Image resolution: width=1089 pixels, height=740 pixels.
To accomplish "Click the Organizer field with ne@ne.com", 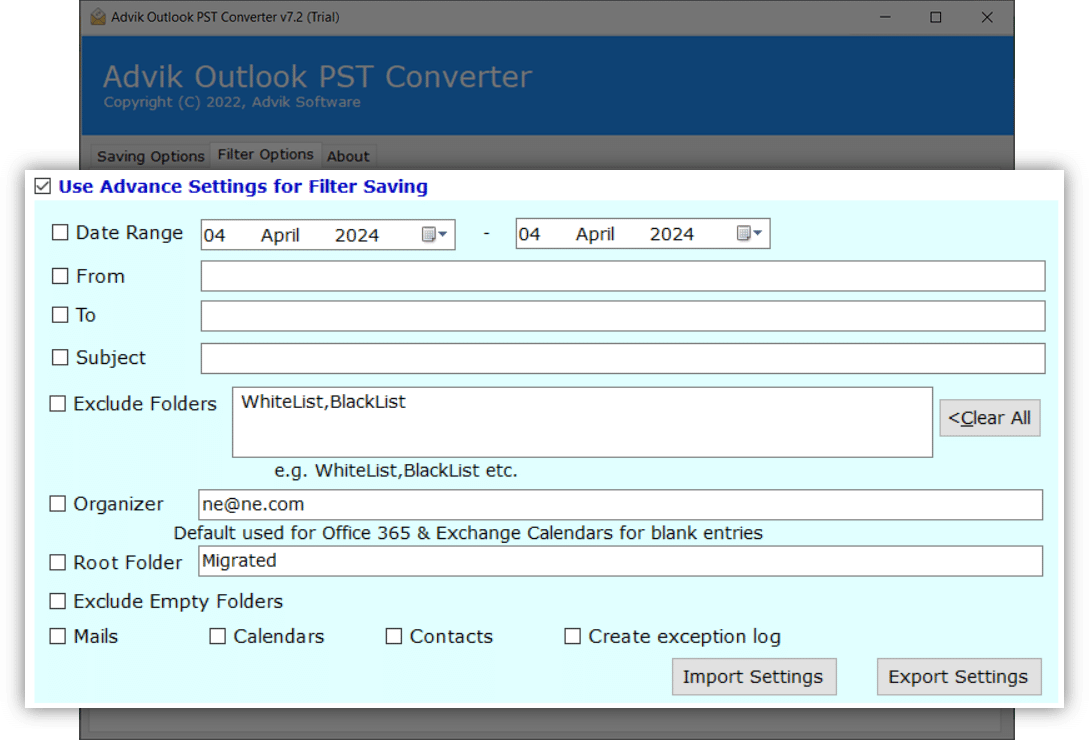I will pos(620,504).
